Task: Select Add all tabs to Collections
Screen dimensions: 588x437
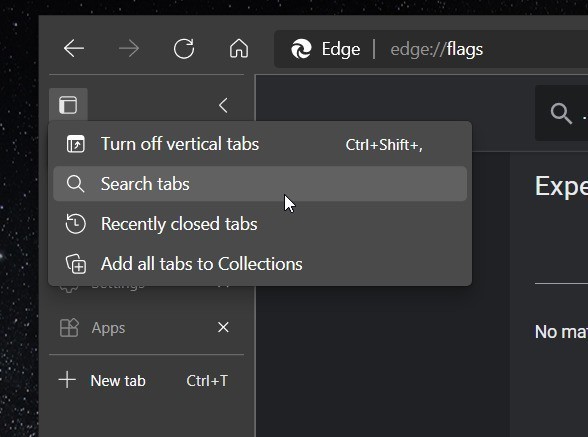Action: 260,264
